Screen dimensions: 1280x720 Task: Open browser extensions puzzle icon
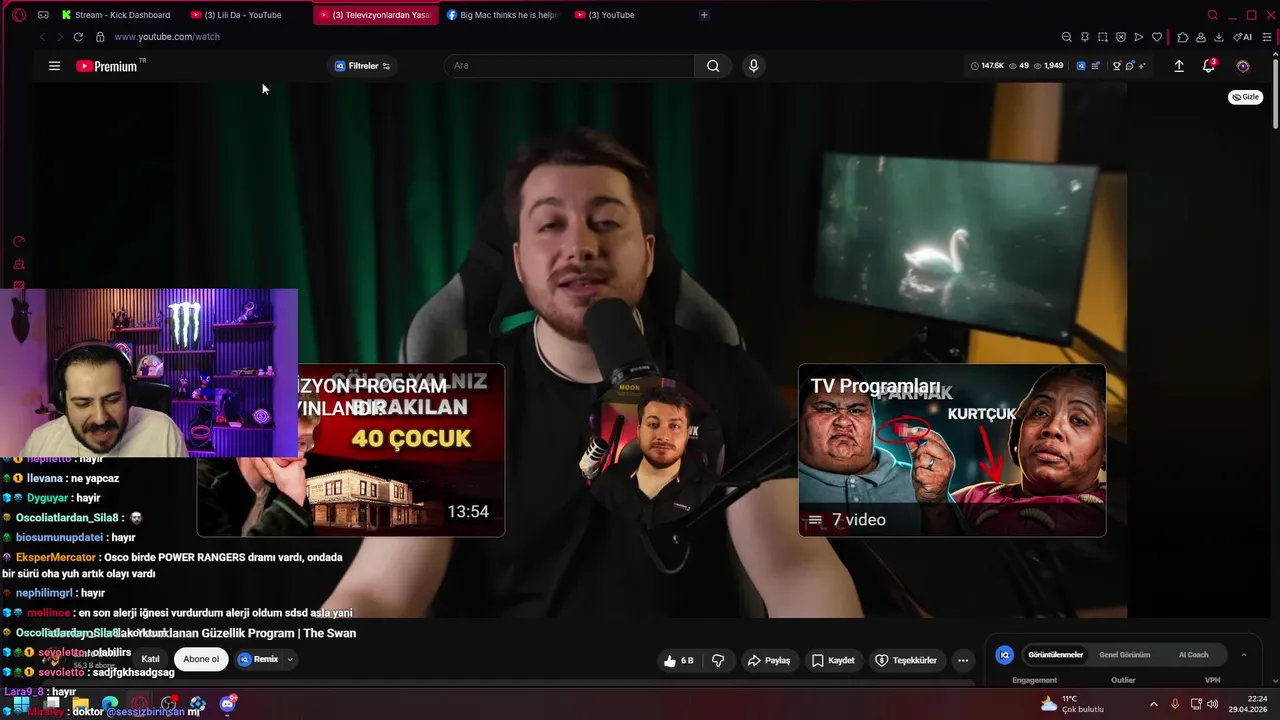coord(1183,37)
